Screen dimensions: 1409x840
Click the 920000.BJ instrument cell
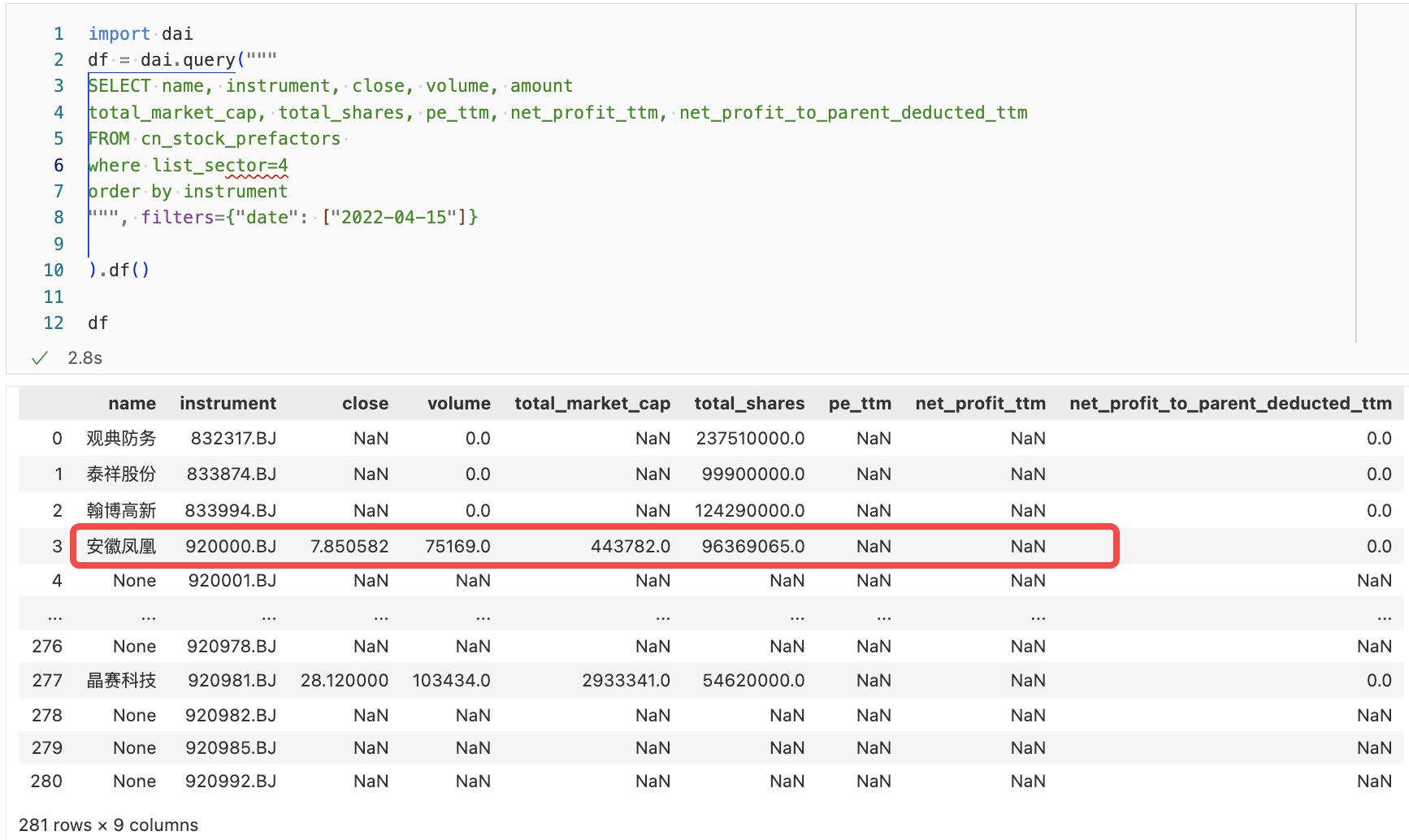(231, 547)
